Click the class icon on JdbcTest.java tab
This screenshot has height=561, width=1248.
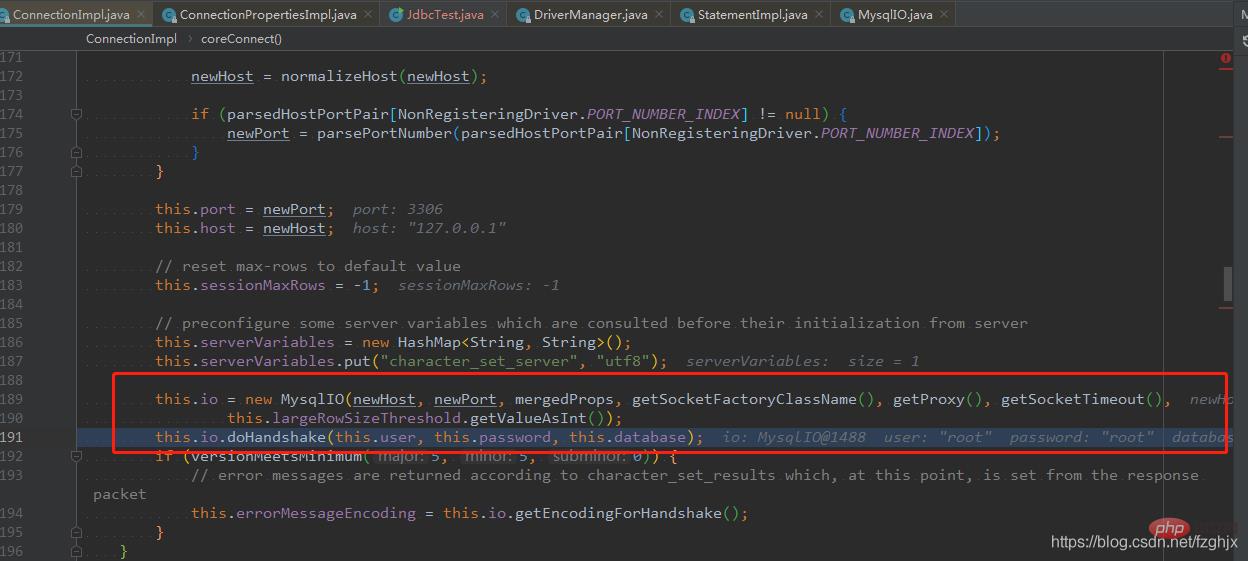click(396, 15)
